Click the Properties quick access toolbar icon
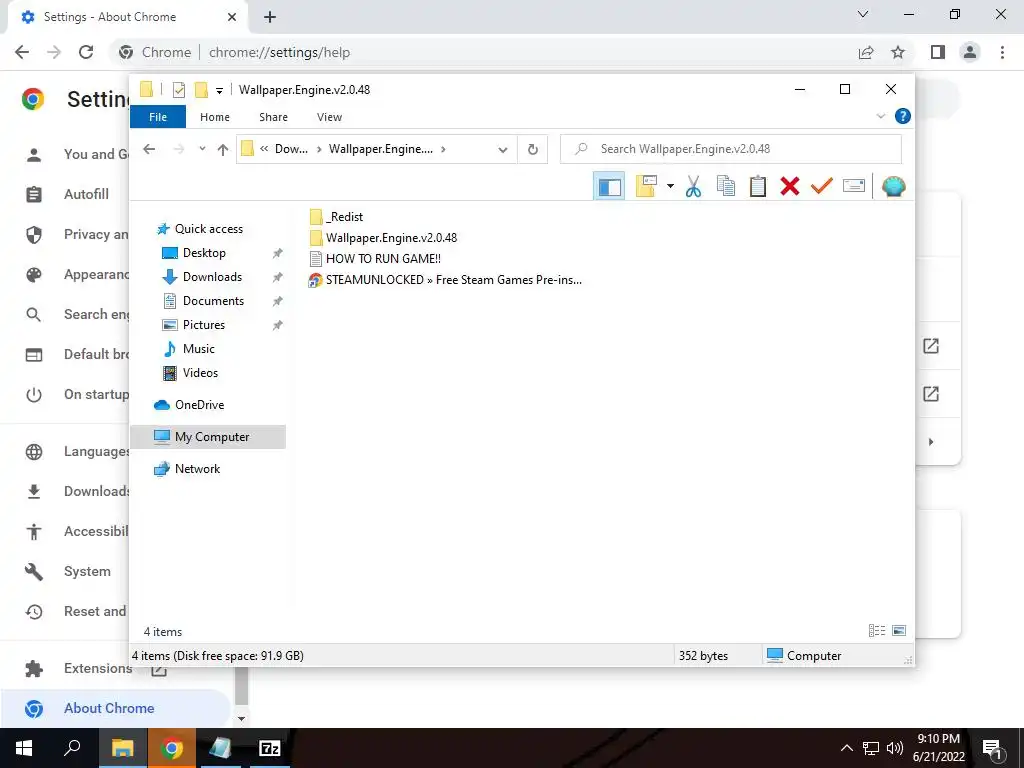The height and width of the screenshot is (768, 1024). pos(178,90)
